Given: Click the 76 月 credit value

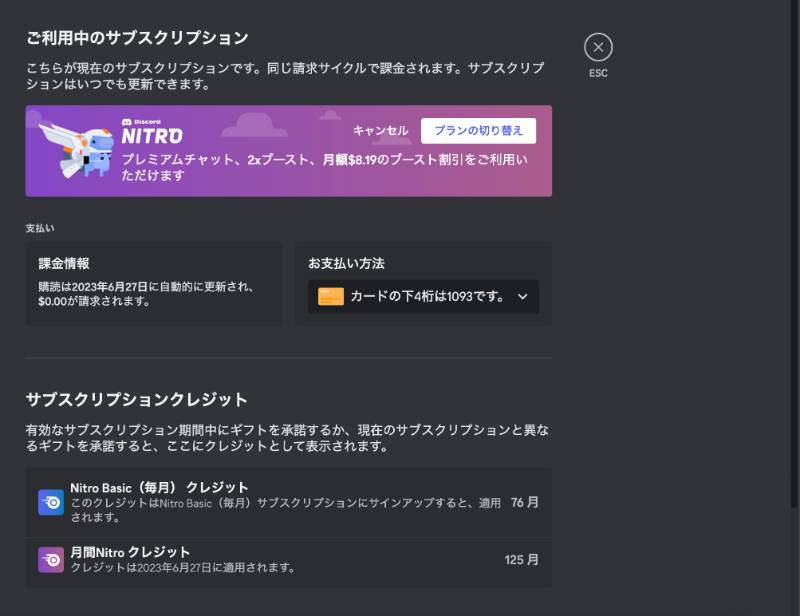Looking at the screenshot, I should [524, 502].
